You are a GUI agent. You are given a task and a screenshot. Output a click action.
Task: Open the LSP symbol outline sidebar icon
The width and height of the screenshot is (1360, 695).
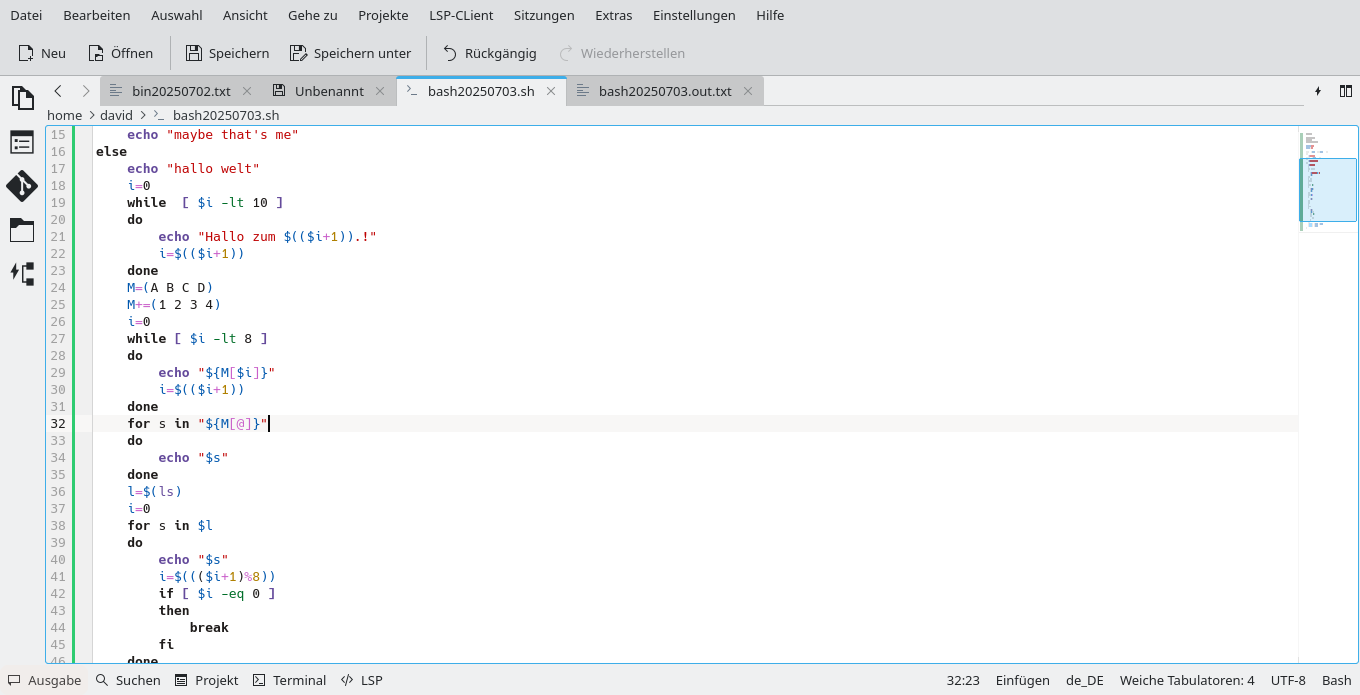(22, 273)
